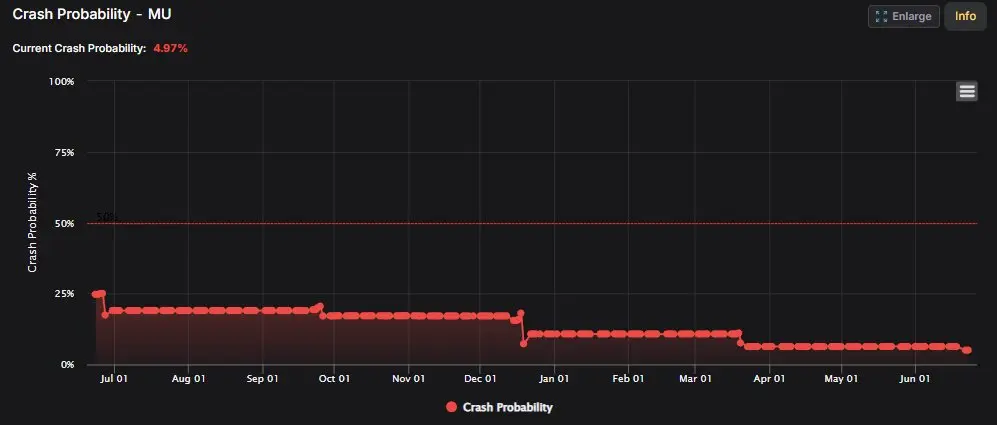Click the Feb 01 x-axis label
The height and width of the screenshot is (425, 997).
[x=628, y=379]
